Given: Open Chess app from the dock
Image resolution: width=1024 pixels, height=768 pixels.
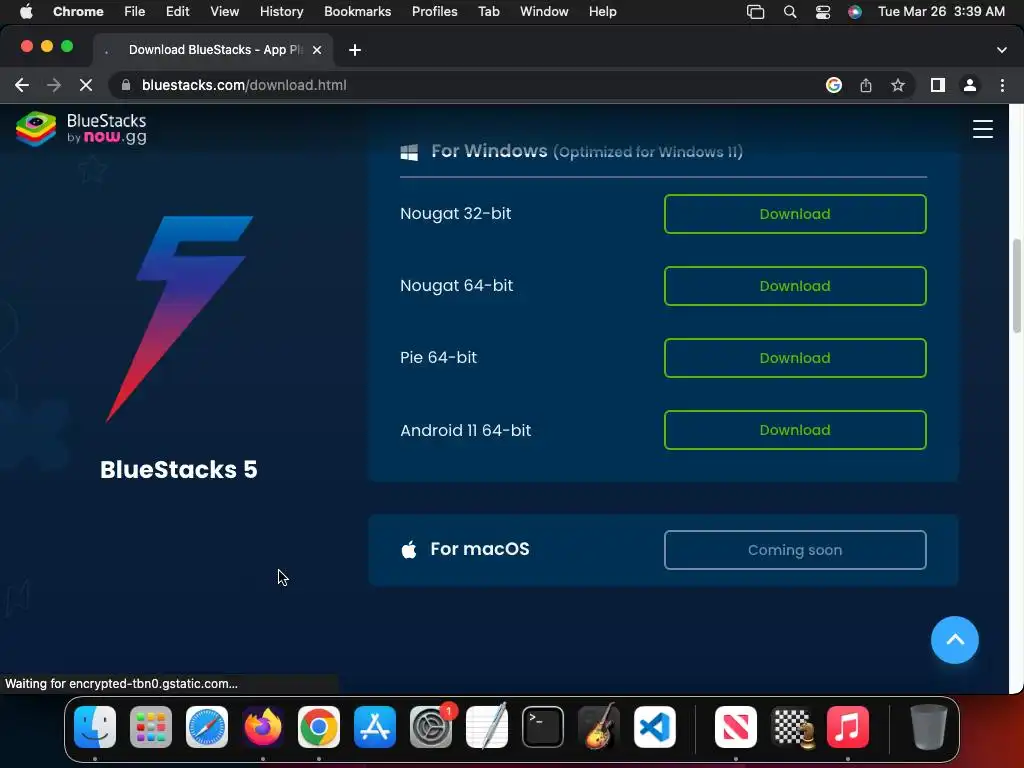Looking at the screenshot, I should point(792,727).
